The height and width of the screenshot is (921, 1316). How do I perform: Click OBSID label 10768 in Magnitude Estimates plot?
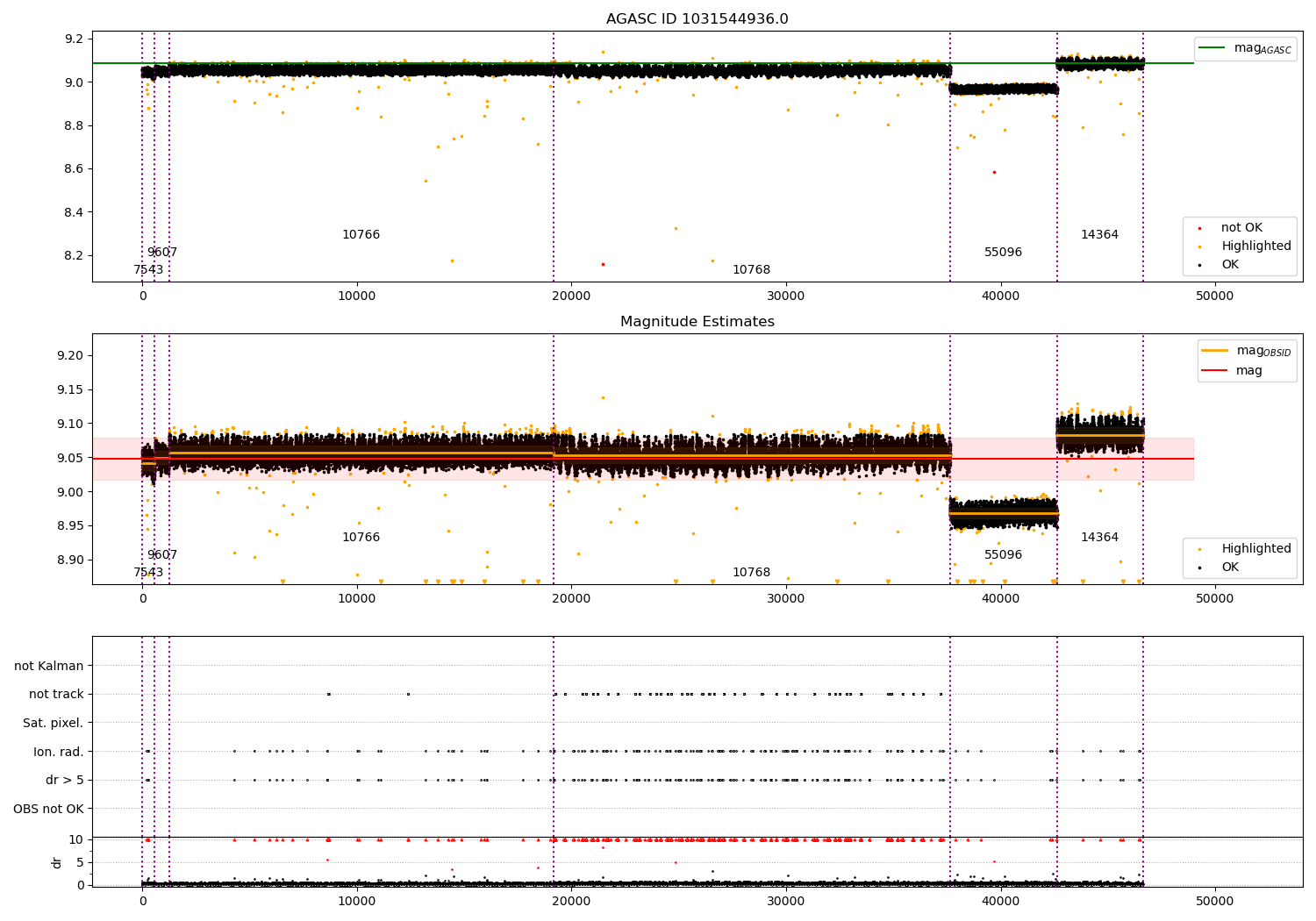click(x=752, y=573)
